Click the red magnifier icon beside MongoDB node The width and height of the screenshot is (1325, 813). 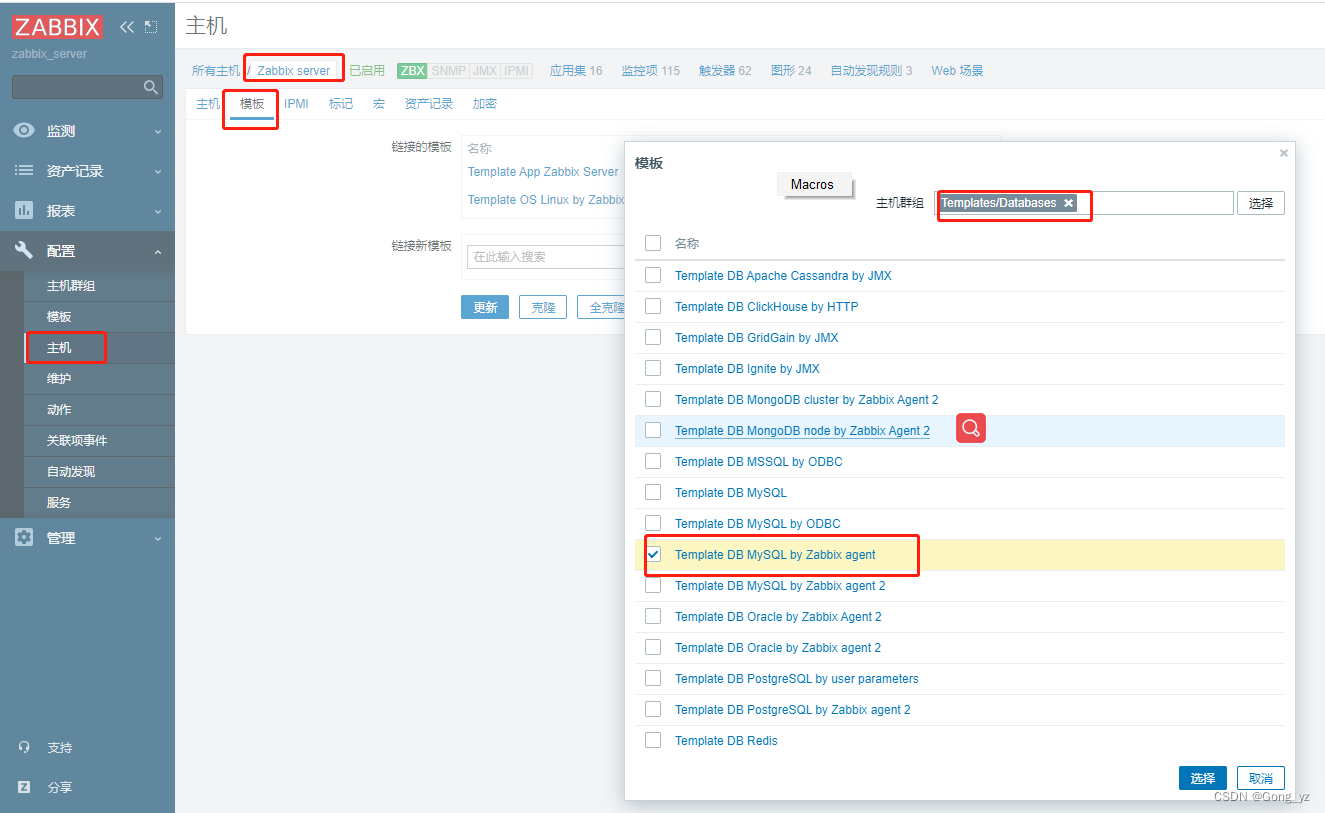click(971, 429)
